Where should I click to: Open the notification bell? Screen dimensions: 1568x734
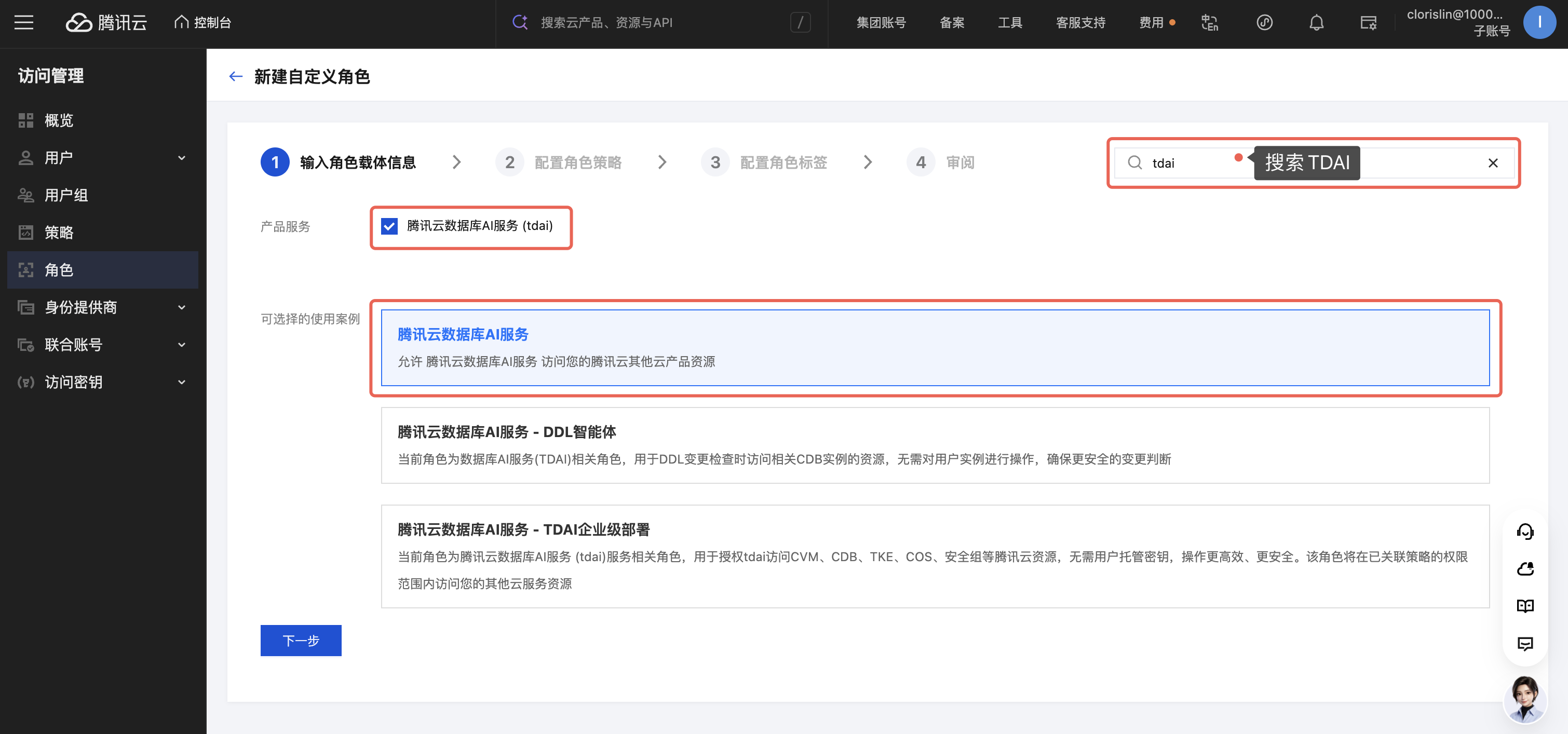(x=1317, y=22)
